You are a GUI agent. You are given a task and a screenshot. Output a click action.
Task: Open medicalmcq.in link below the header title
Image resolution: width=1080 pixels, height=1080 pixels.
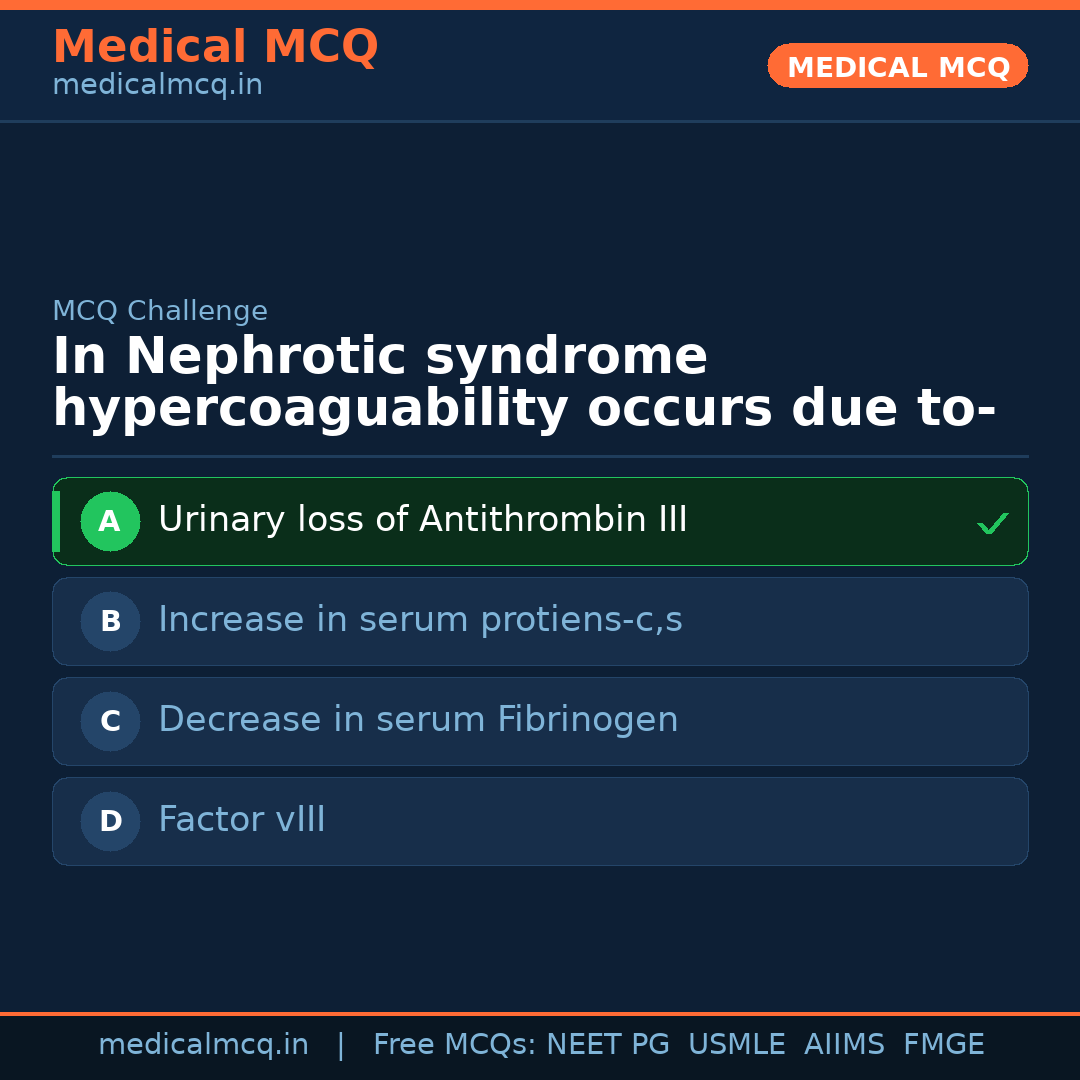click(x=157, y=85)
